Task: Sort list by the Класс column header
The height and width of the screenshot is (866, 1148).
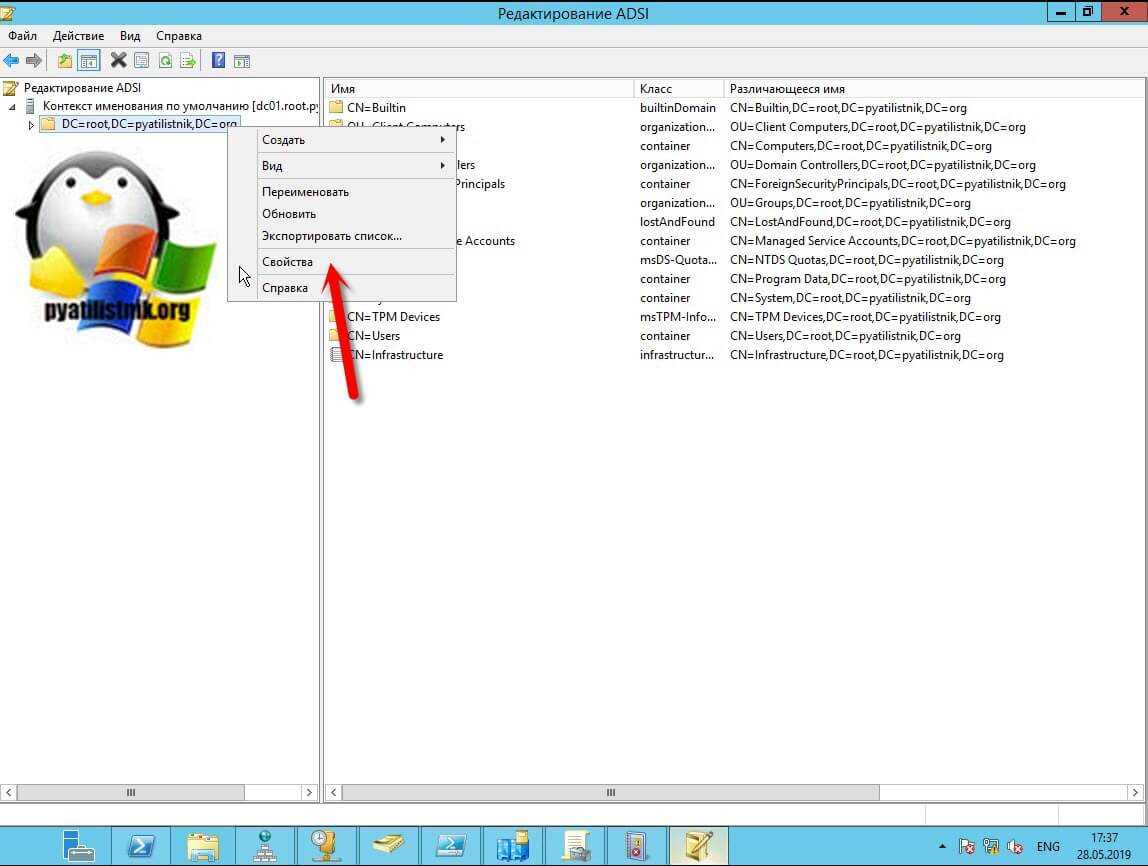Action: [x=656, y=89]
